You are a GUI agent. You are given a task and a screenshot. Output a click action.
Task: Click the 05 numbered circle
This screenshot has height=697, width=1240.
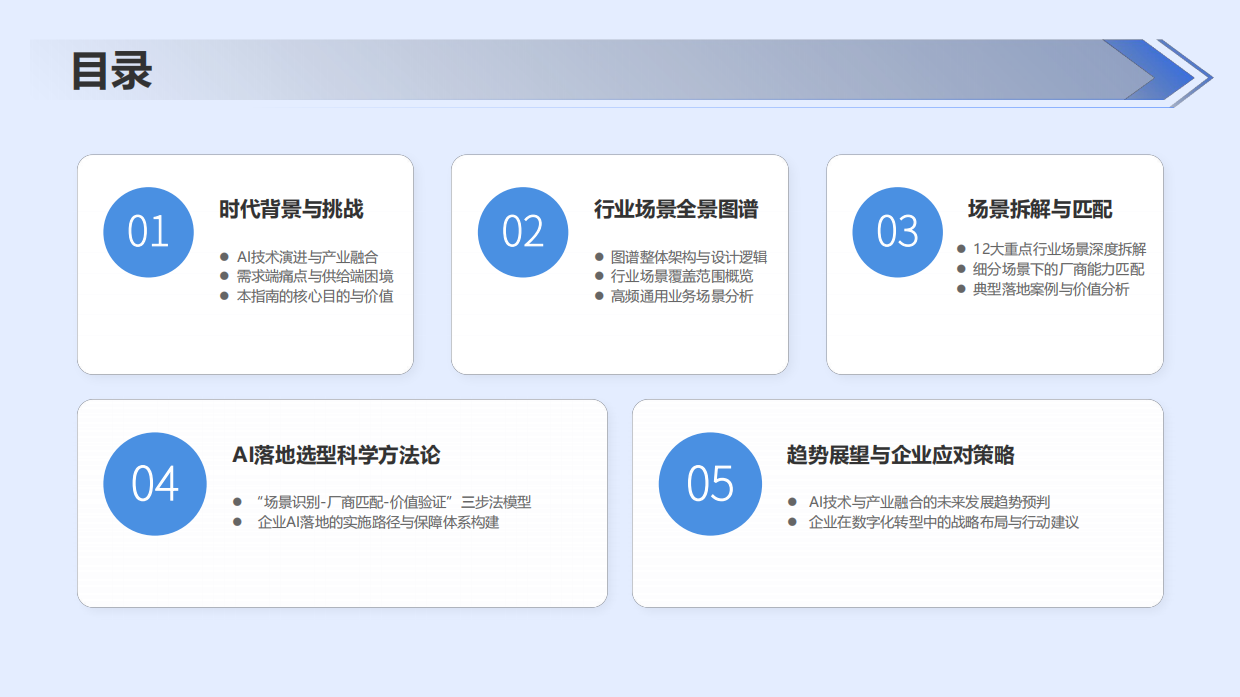(x=710, y=484)
